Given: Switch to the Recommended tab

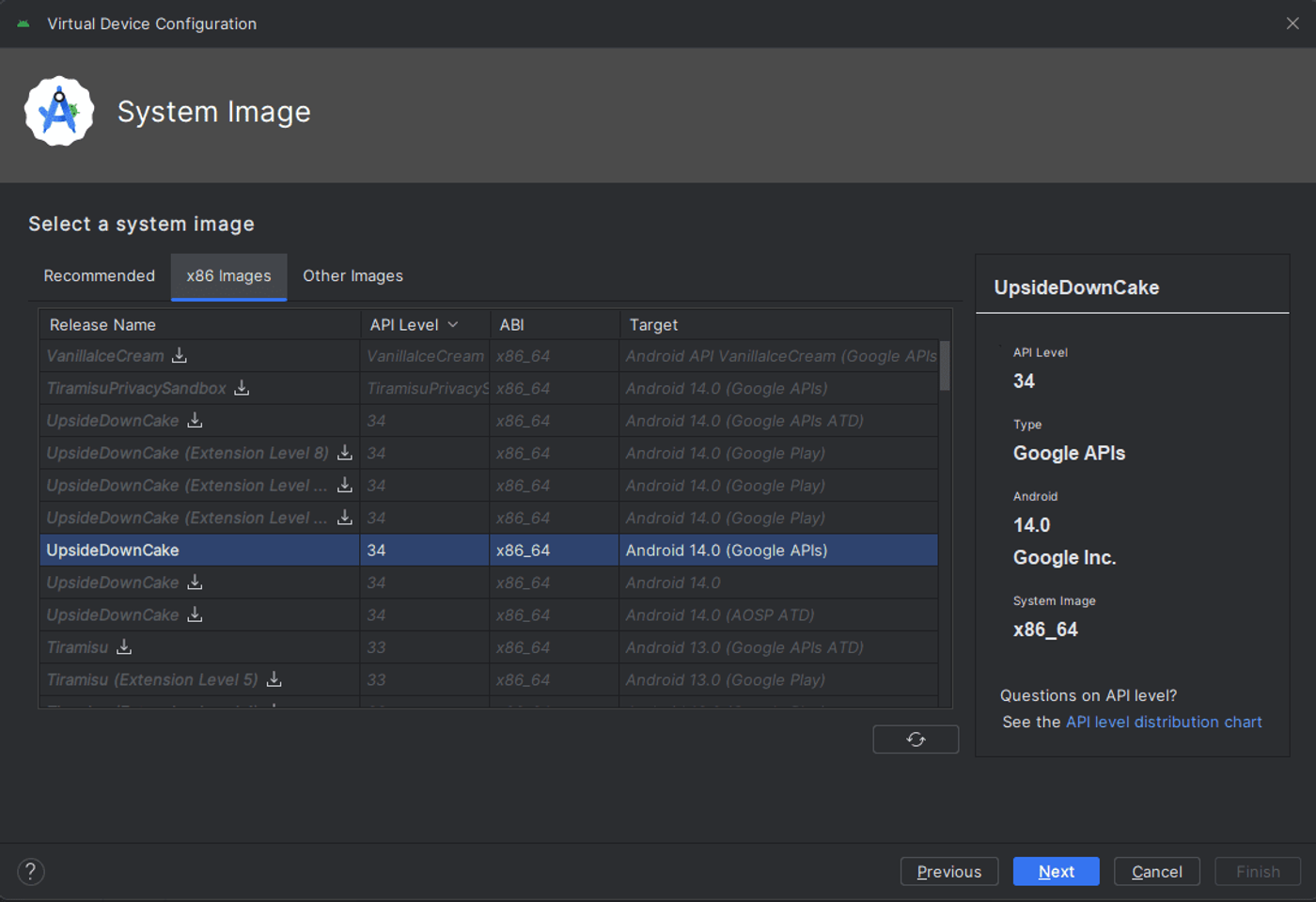Looking at the screenshot, I should pos(100,275).
